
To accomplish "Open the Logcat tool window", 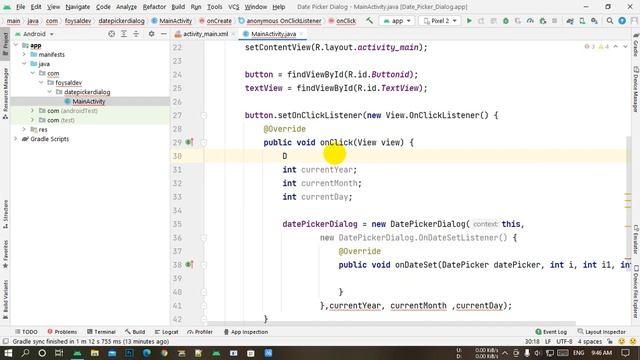I will [x=167, y=332].
